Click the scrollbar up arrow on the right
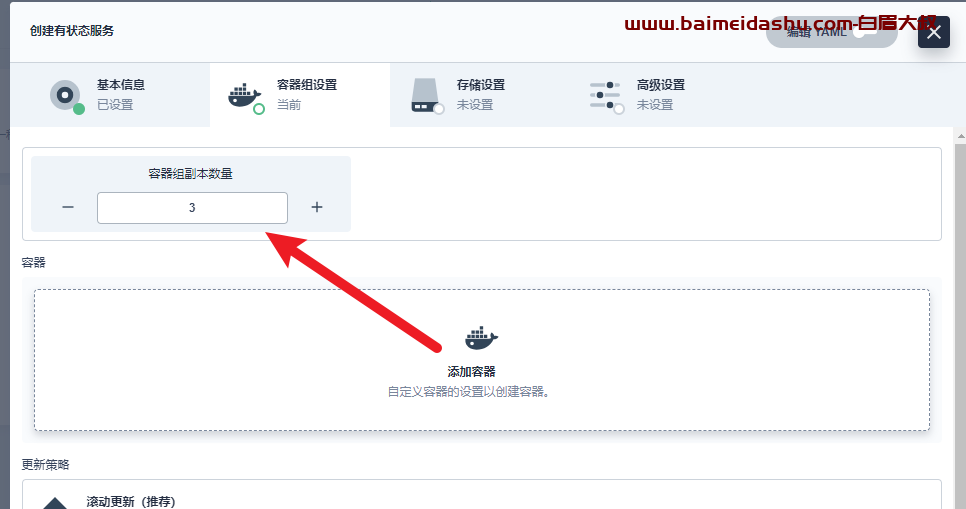The height and width of the screenshot is (509, 966). pyautogui.click(x=960, y=135)
